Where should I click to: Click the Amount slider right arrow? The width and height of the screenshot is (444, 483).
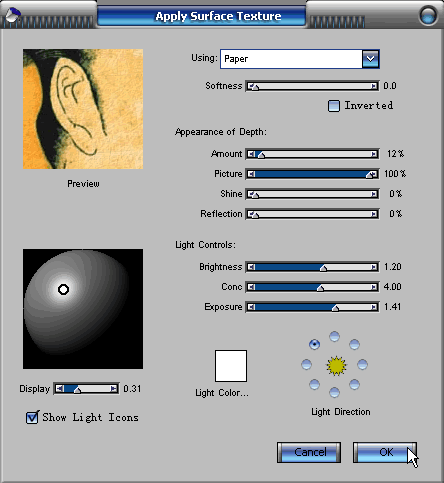(374, 154)
